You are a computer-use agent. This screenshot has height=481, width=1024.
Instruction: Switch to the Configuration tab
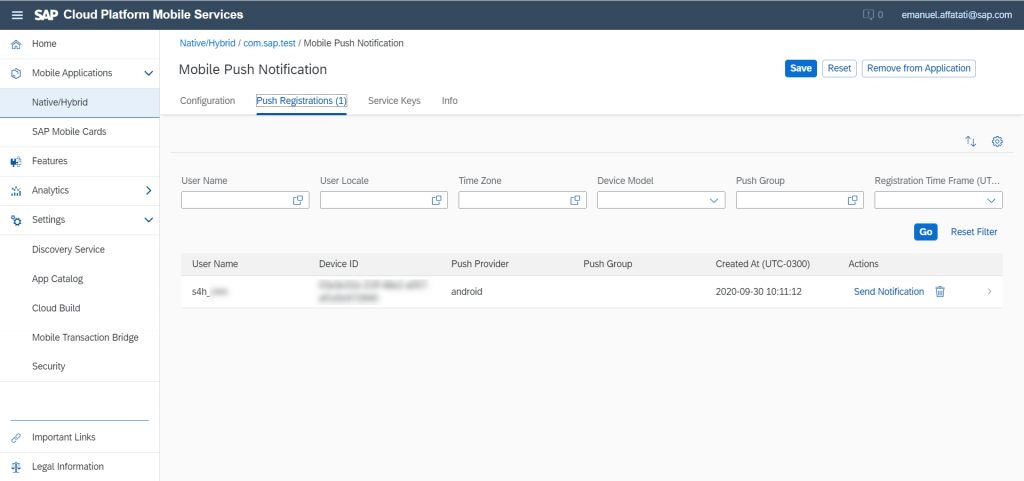(207, 101)
